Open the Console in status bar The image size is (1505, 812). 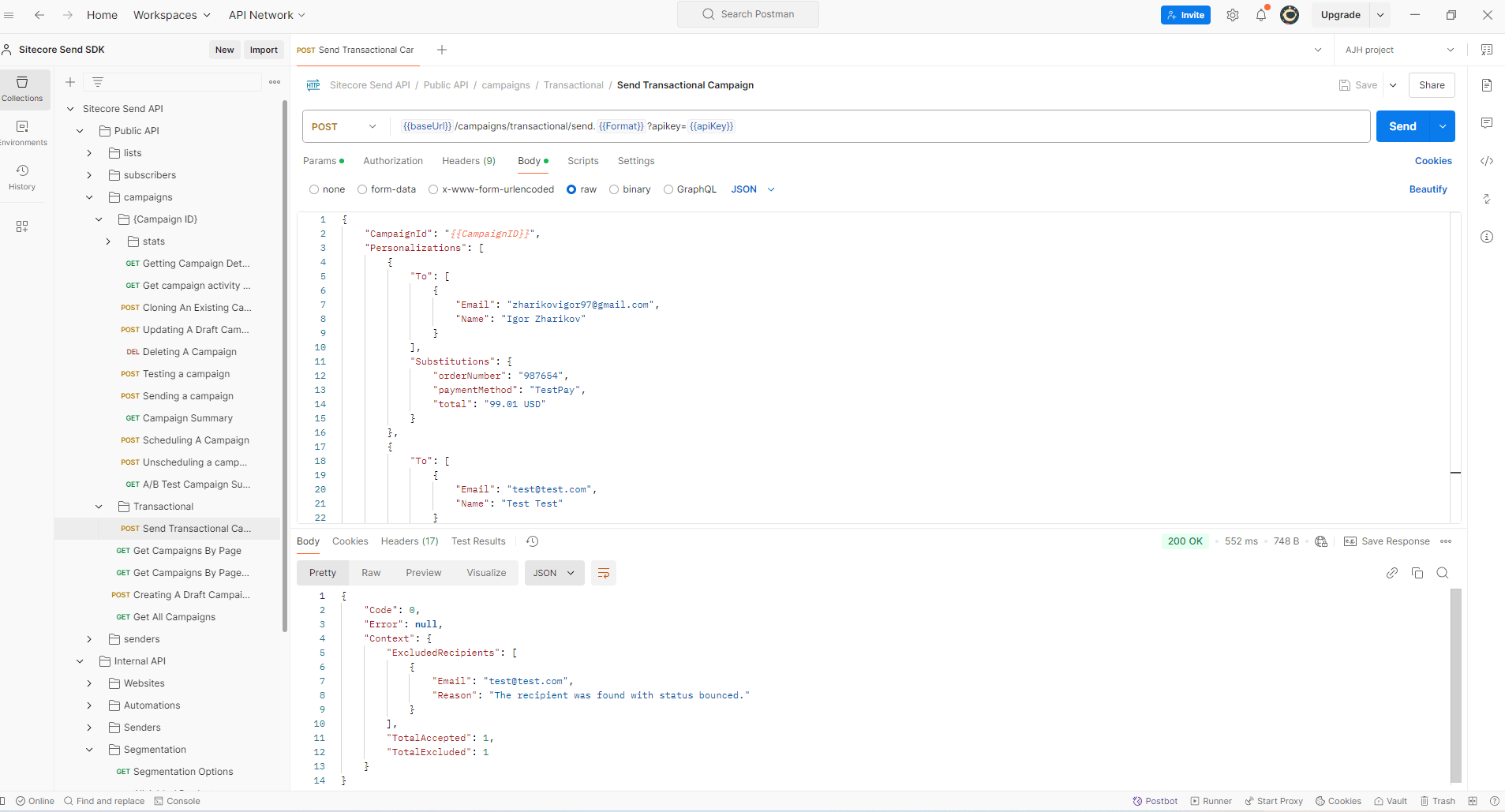pyautogui.click(x=178, y=801)
